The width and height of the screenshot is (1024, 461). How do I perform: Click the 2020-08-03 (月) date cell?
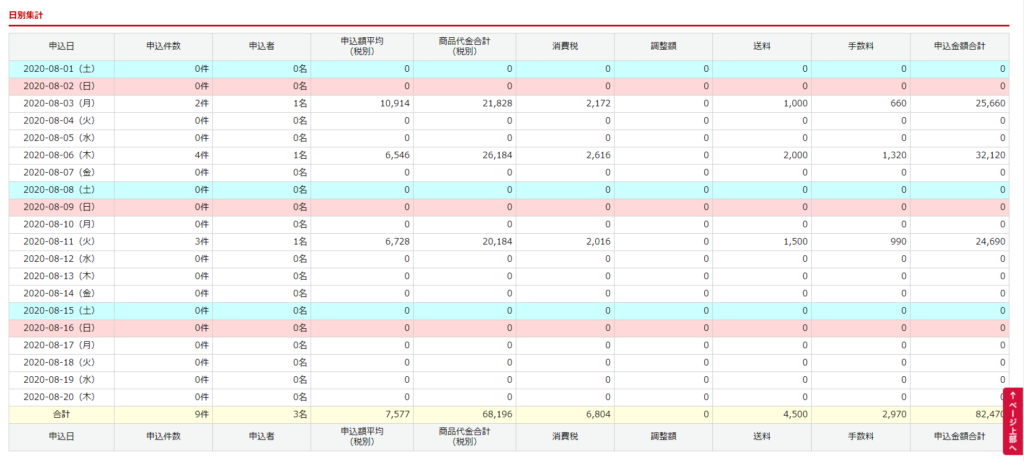click(61, 104)
